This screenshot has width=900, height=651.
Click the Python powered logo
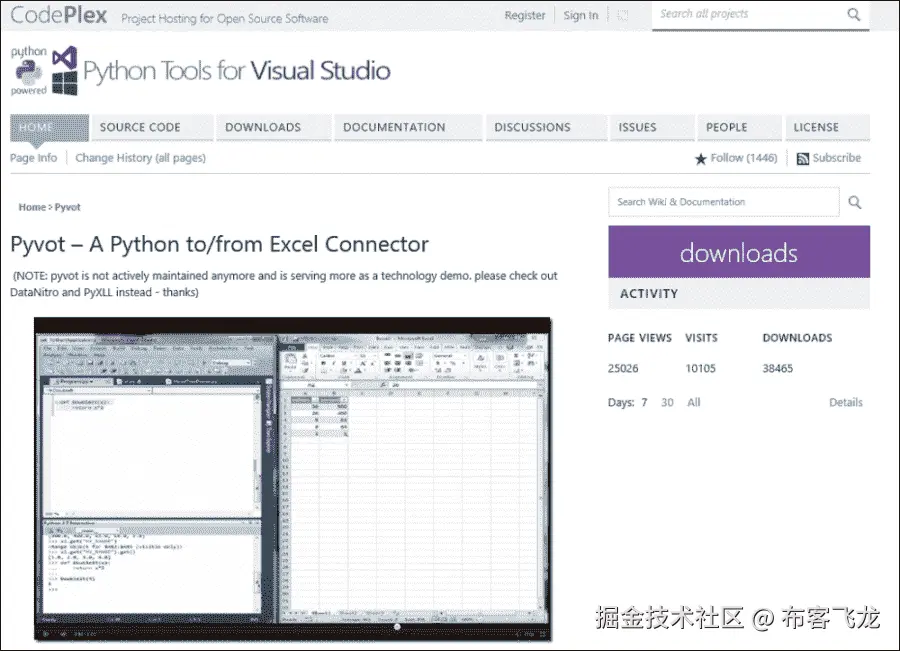28,71
